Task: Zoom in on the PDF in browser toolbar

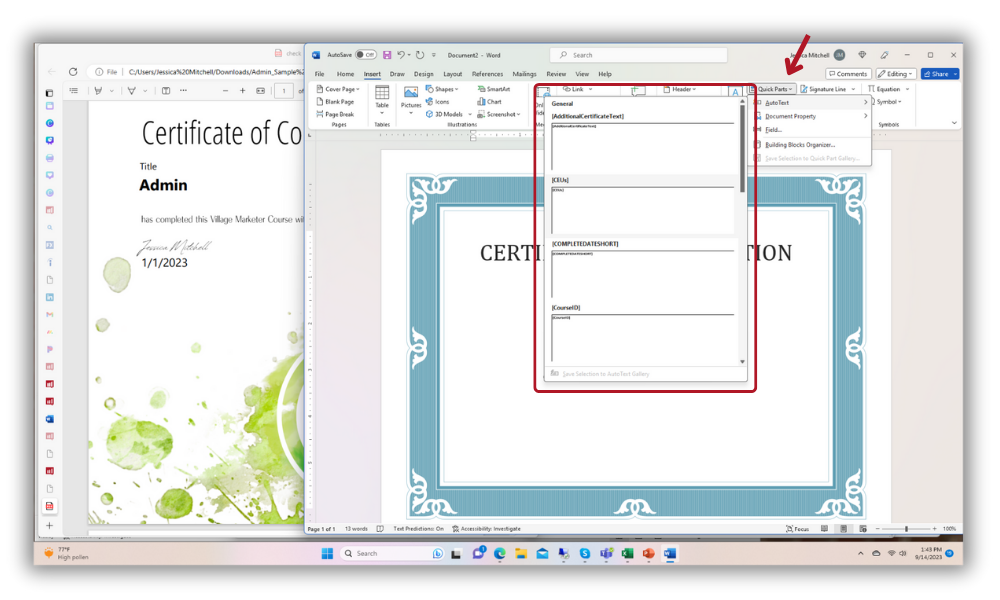Action: [242, 91]
